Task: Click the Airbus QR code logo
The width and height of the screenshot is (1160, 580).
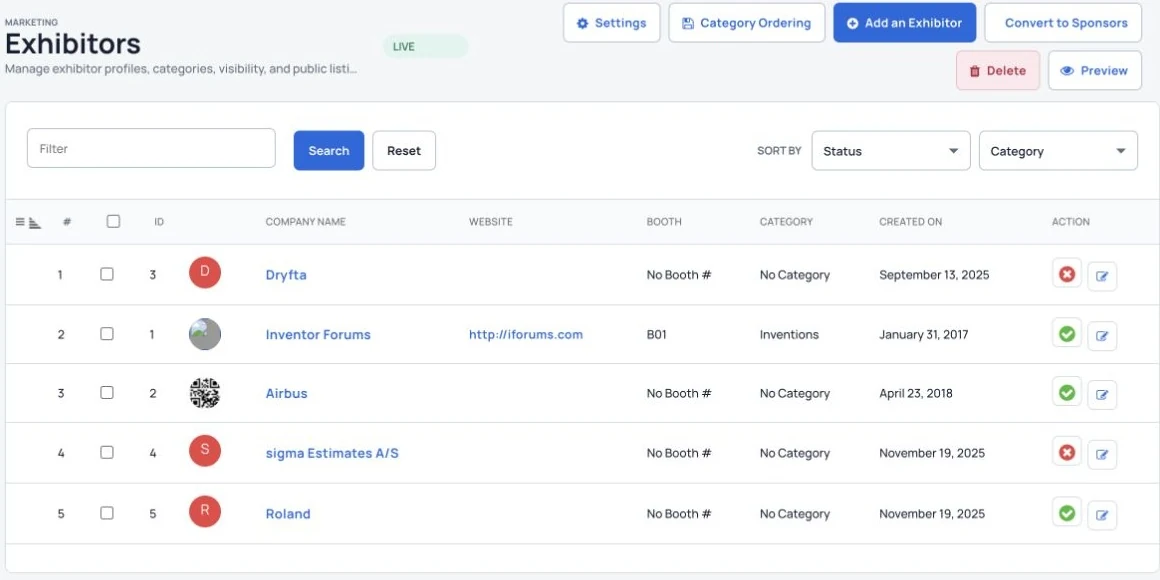Action: [x=205, y=394]
